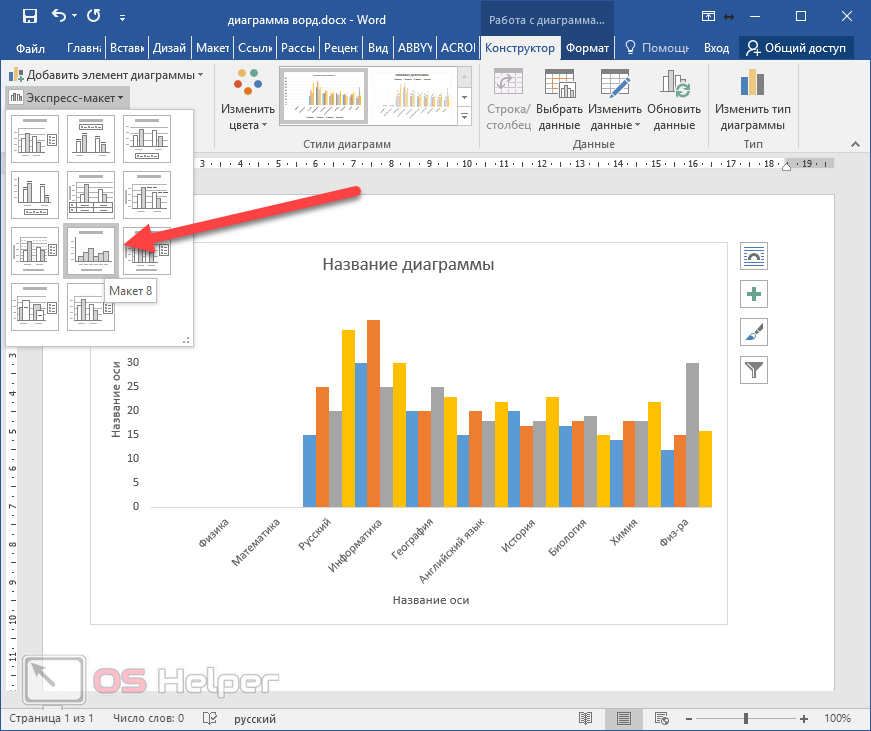Select the Макет 8 layout thumbnail
Image resolution: width=871 pixels, height=731 pixels.
[90, 249]
